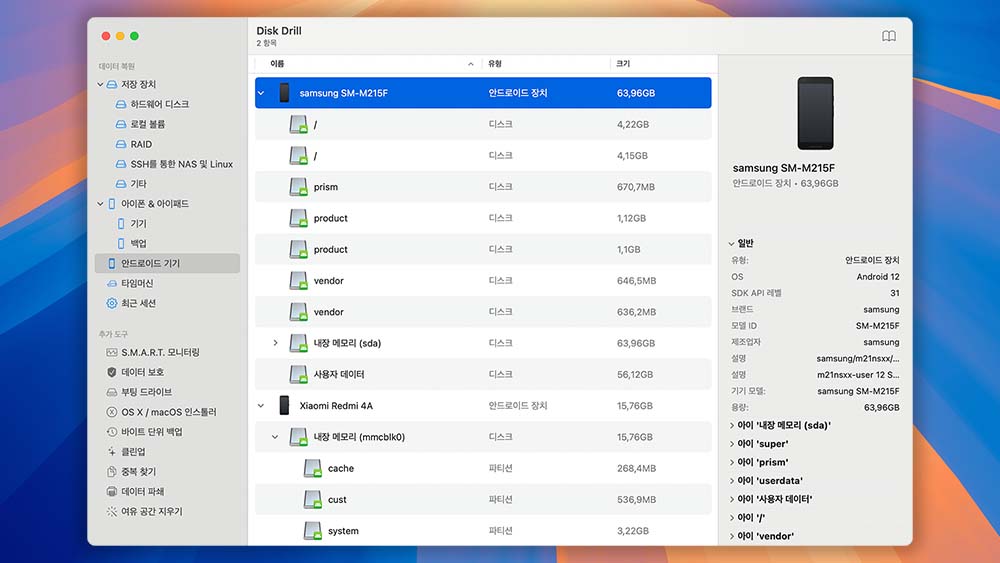Open the help book icon
The image size is (1000, 563).
coord(888,36)
